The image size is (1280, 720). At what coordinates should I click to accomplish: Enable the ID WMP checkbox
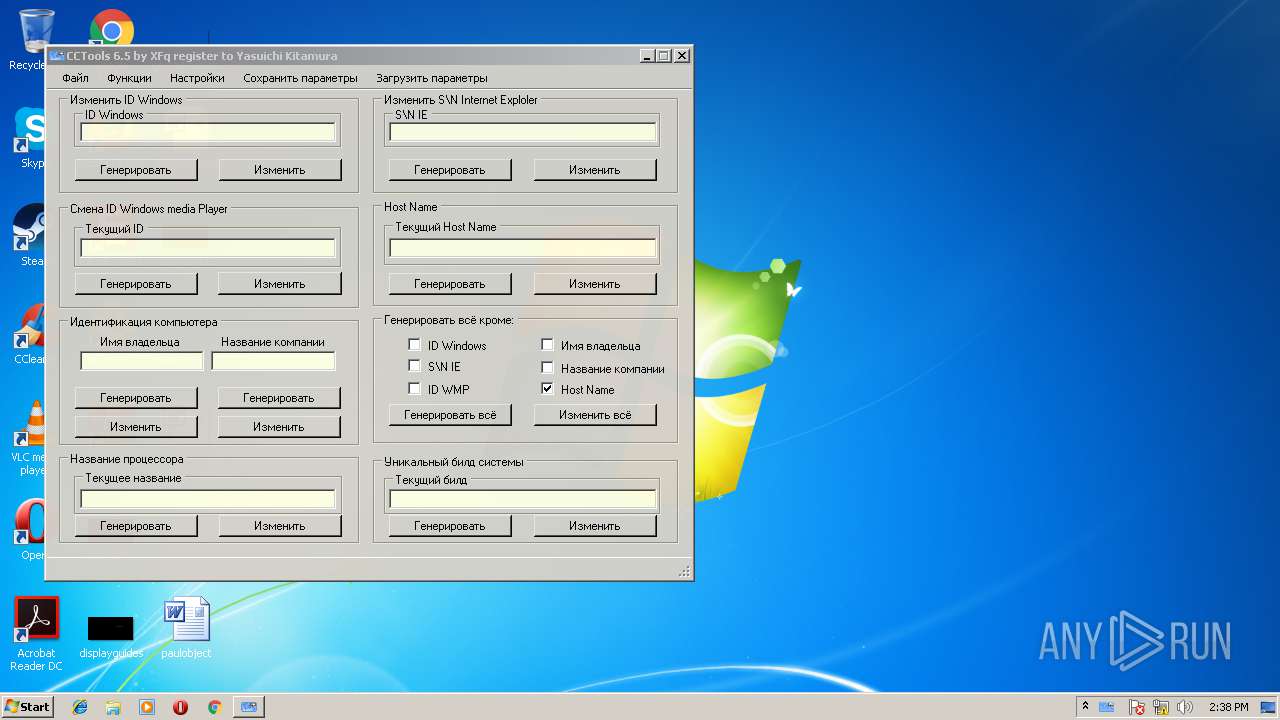click(x=415, y=389)
